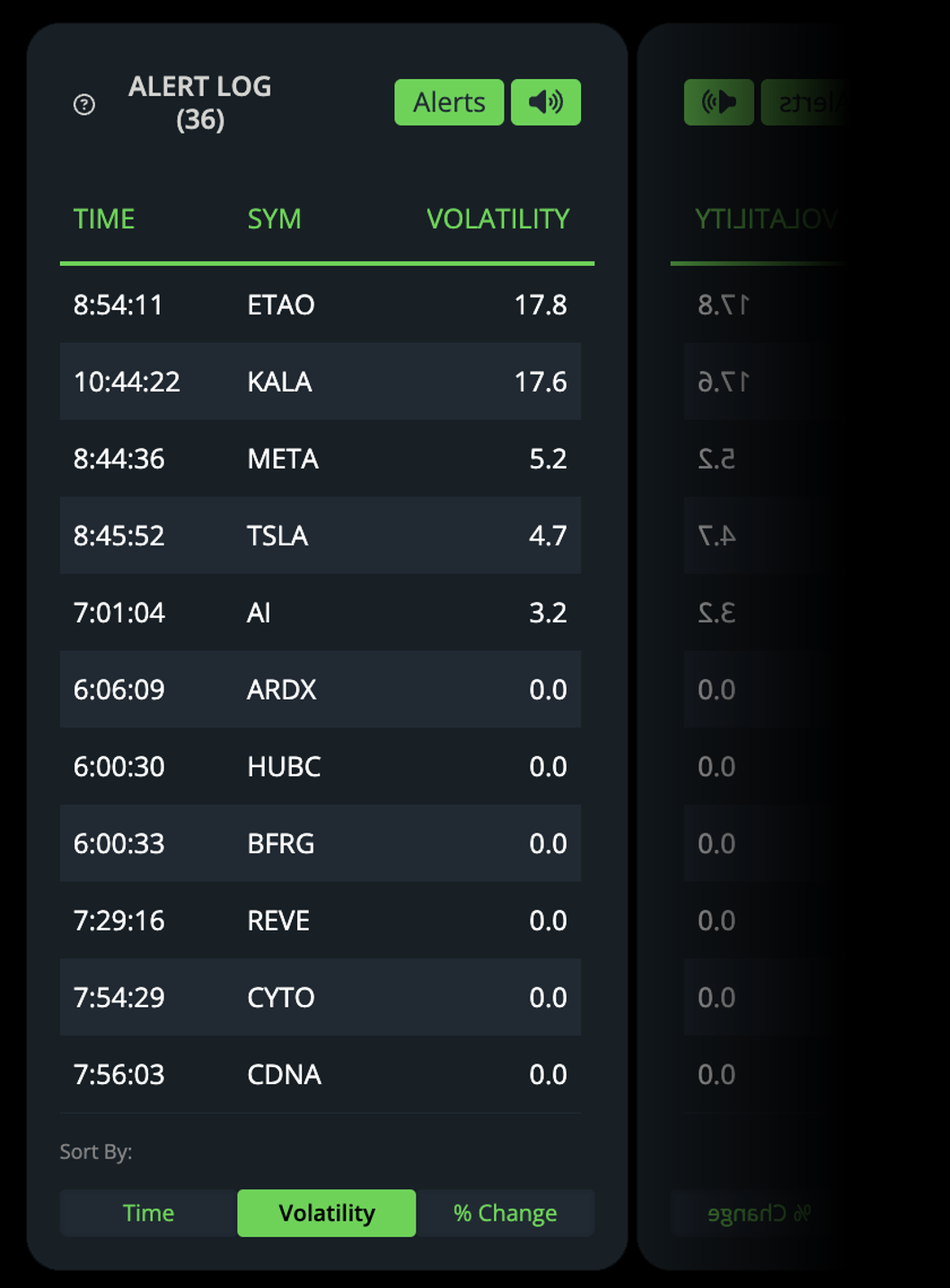Click the TIME column header
Image resolution: width=950 pixels, height=1288 pixels.
104,219
